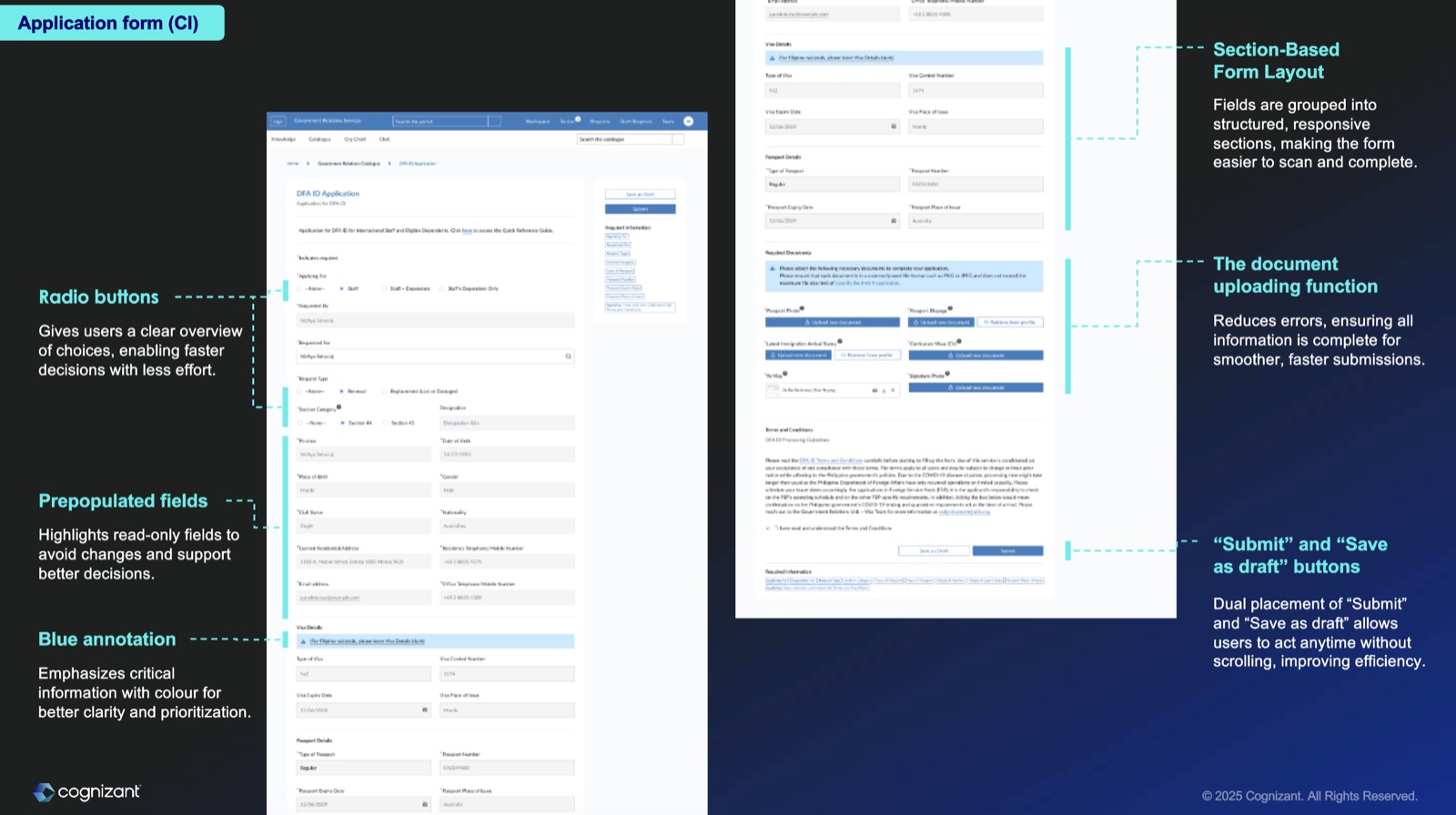The width and height of the screenshot is (1456, 815).
Task: Open Passport Expiry Date calendar in left form
Action: tap(425, 804)
